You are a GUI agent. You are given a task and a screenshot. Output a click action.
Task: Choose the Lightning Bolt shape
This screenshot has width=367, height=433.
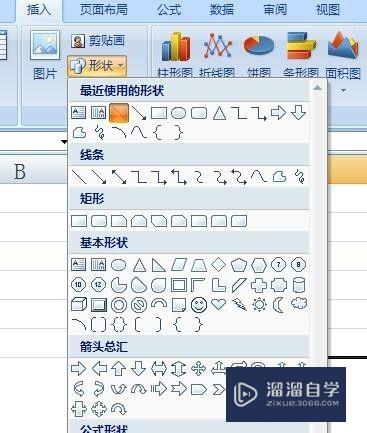[239, 305]
